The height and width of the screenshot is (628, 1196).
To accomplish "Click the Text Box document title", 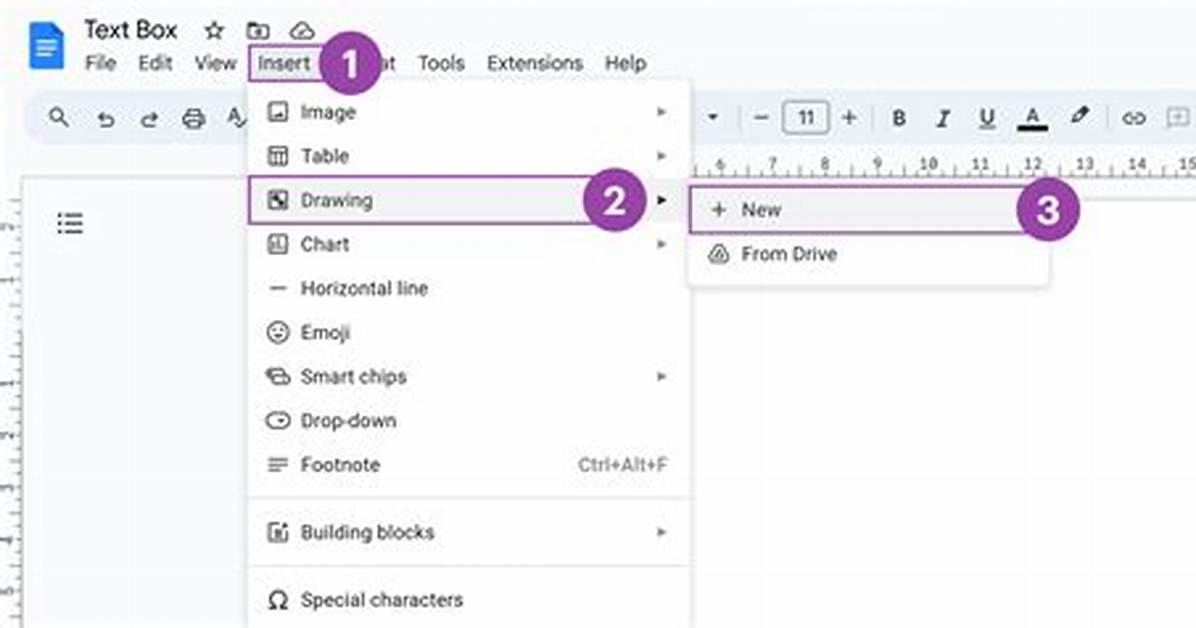I will [x=130, y=30].
